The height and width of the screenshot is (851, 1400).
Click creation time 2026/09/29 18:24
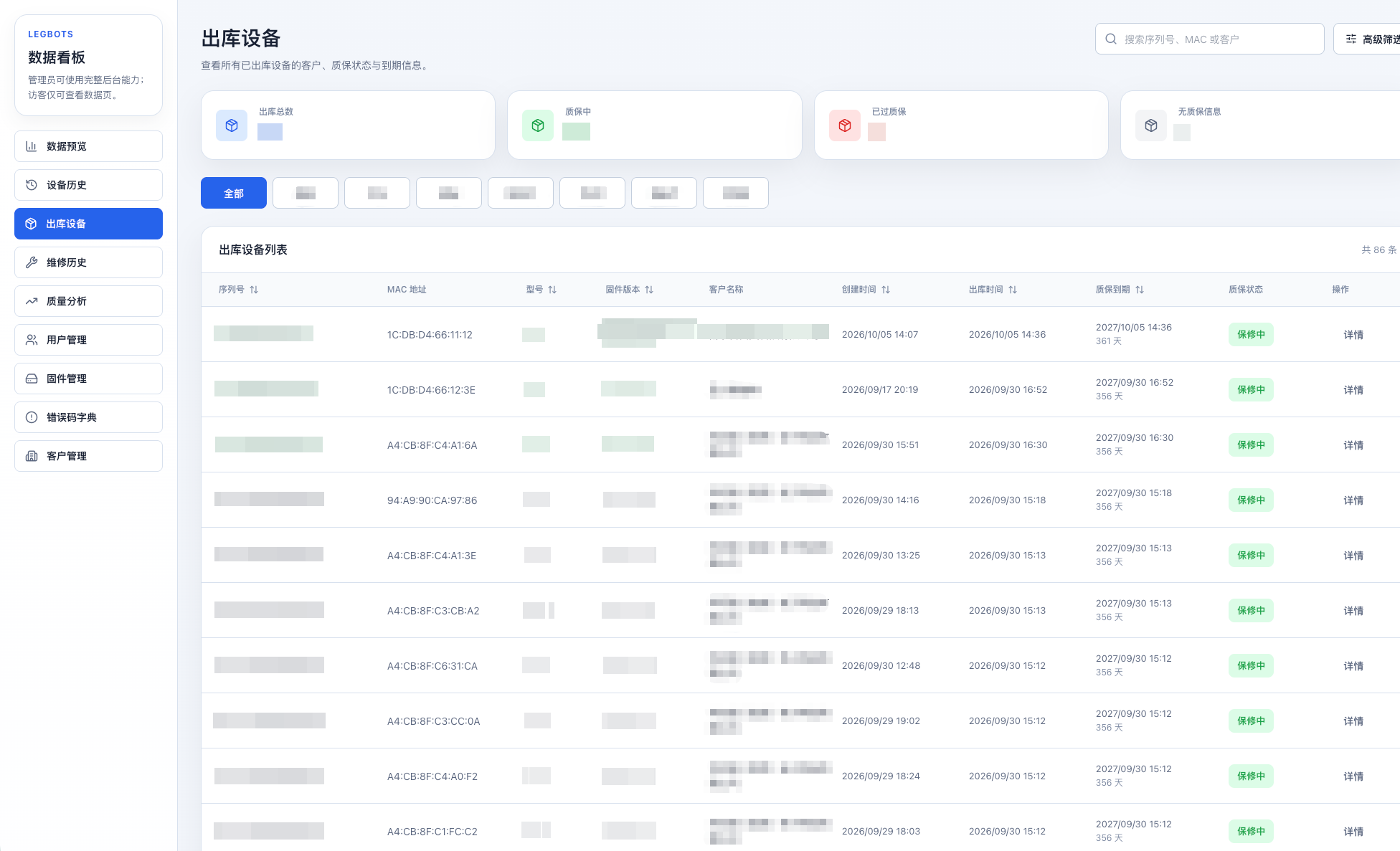881,776
